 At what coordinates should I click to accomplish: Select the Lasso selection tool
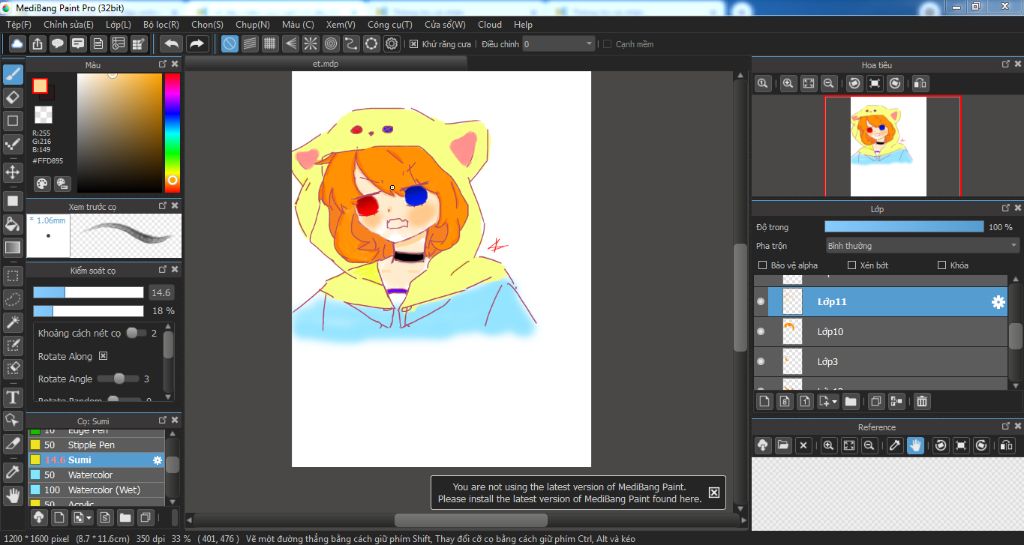12,299
